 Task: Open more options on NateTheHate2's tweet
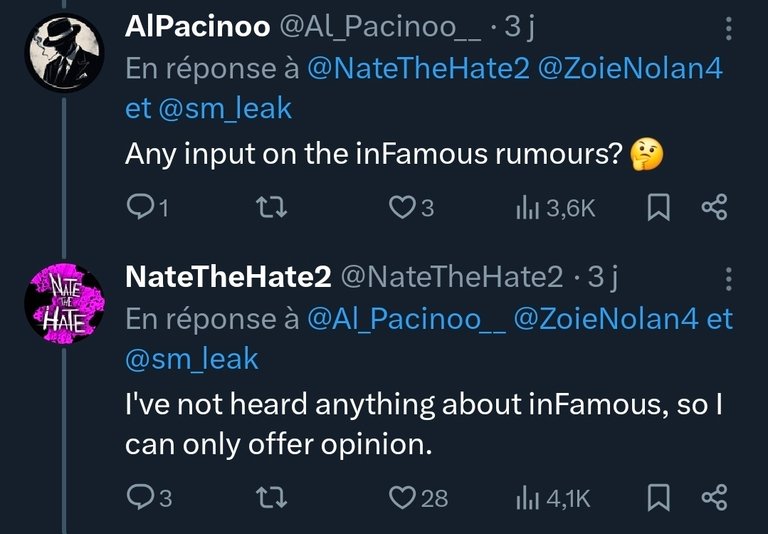coord(728,279)
